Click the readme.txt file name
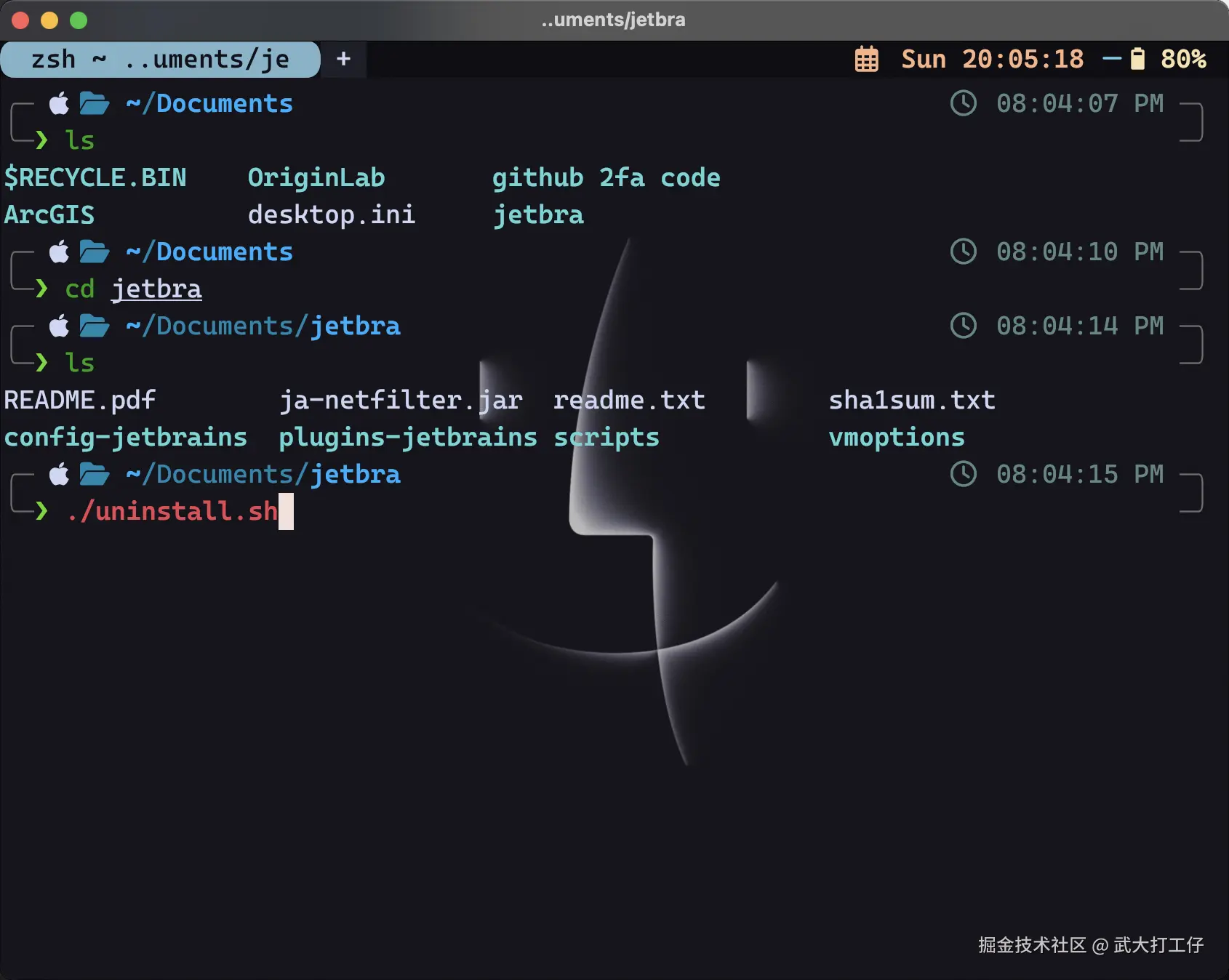The height and width of the screenshot is (980, 1229). coord(630,400)
